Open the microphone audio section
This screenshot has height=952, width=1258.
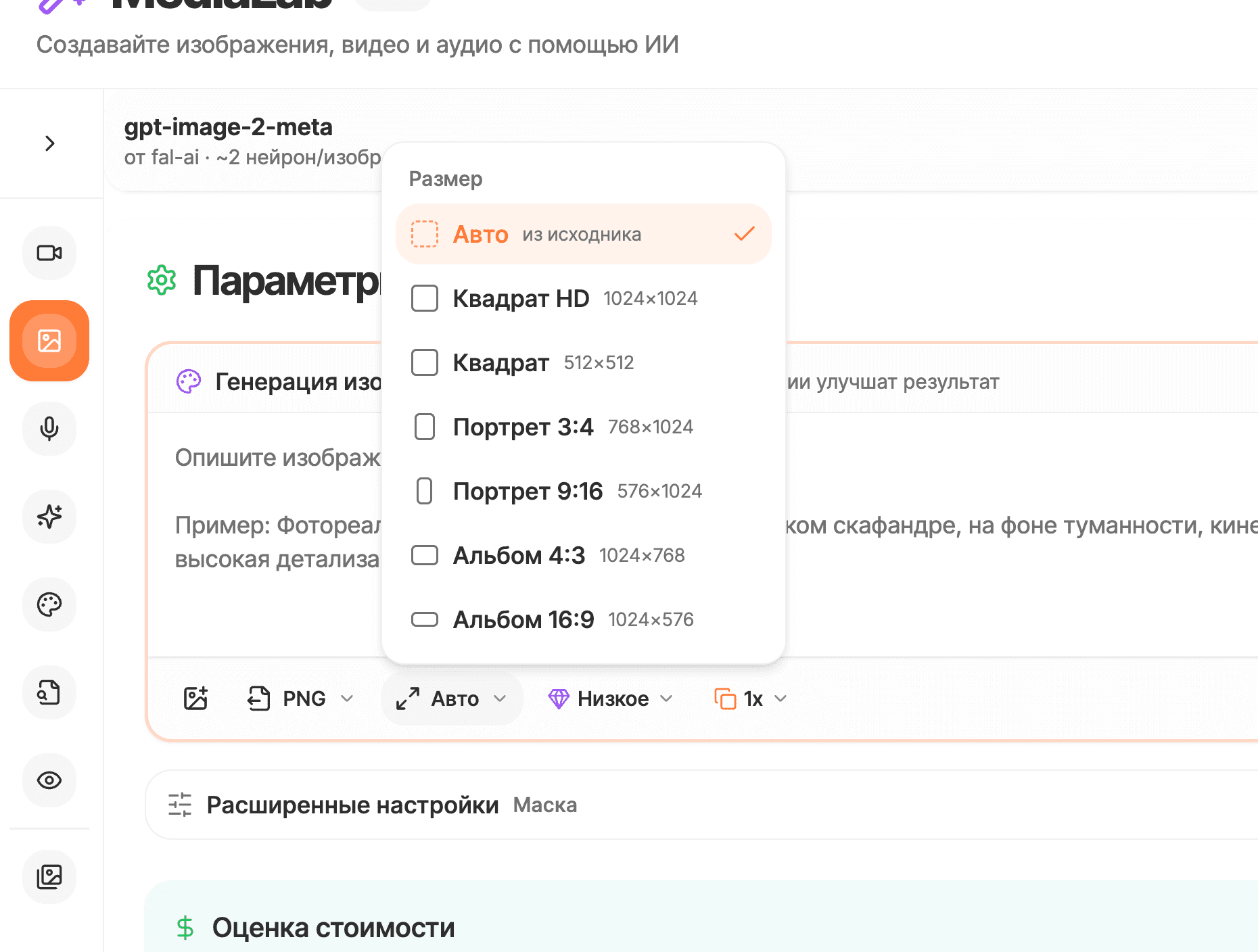click(49, 429)
